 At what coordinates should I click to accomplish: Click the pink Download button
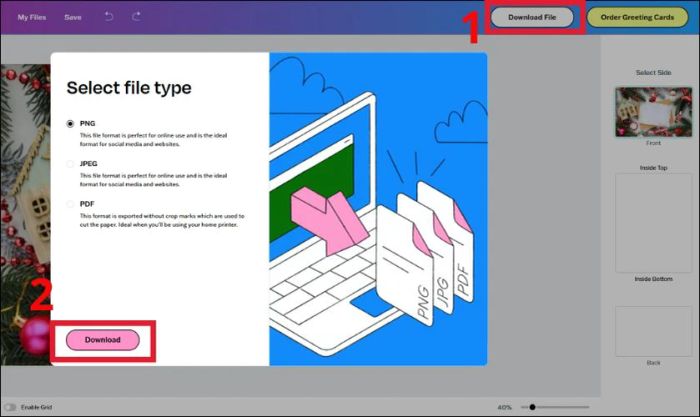click(x=103, y=340)
